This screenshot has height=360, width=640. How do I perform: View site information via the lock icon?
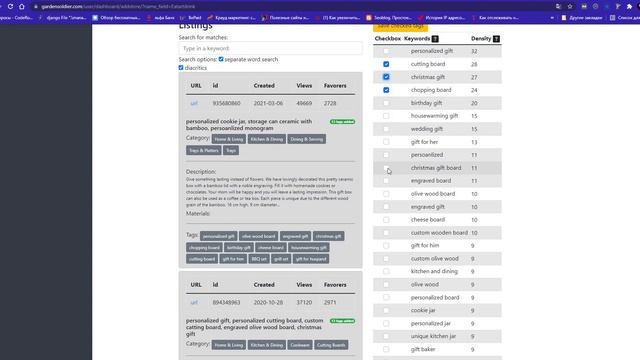point(36,7)
